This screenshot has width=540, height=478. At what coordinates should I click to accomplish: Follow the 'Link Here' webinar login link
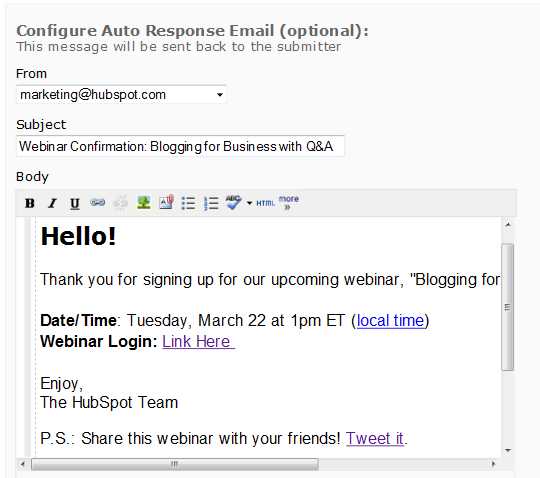pos(198,342)
